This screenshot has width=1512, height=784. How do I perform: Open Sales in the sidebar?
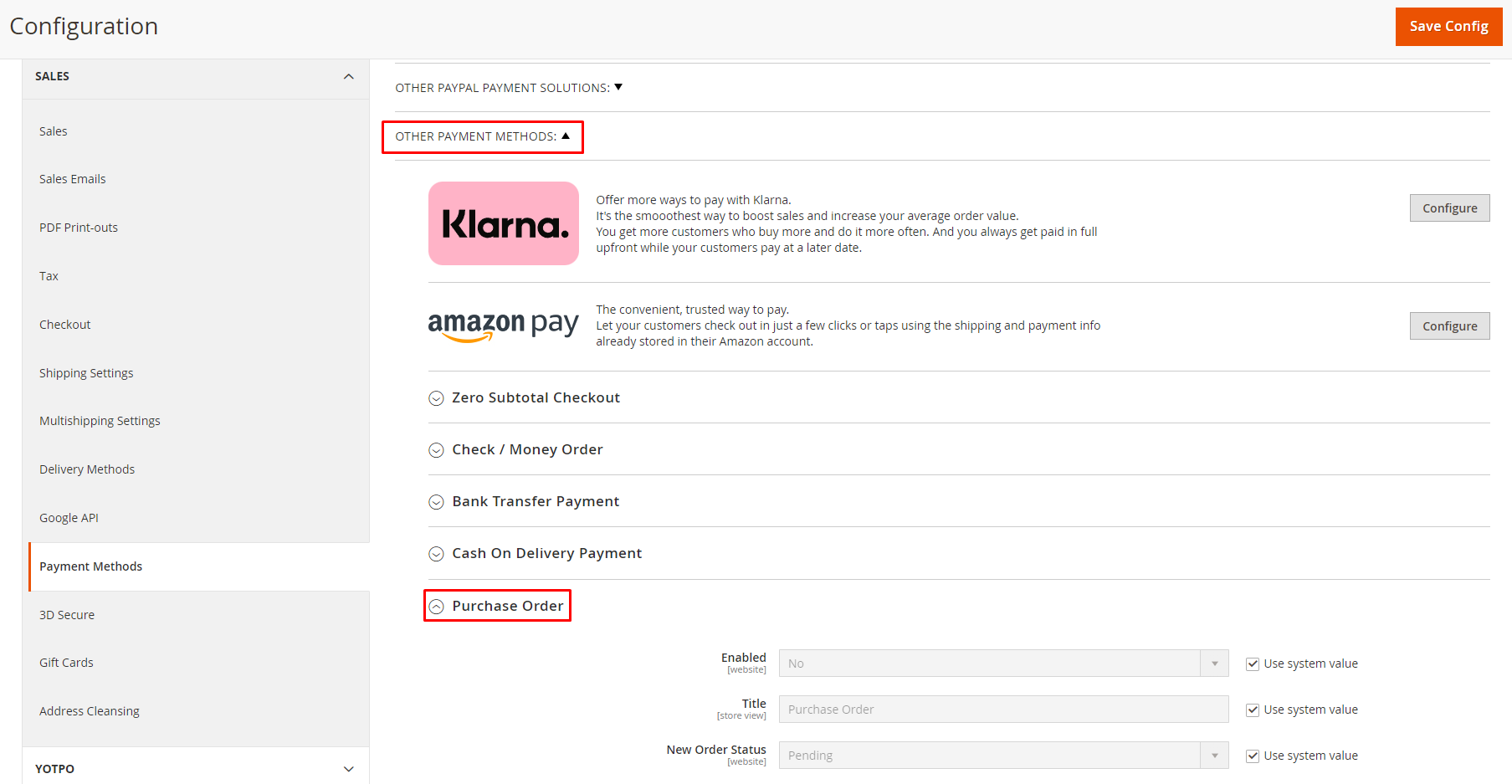coord(54,131)
